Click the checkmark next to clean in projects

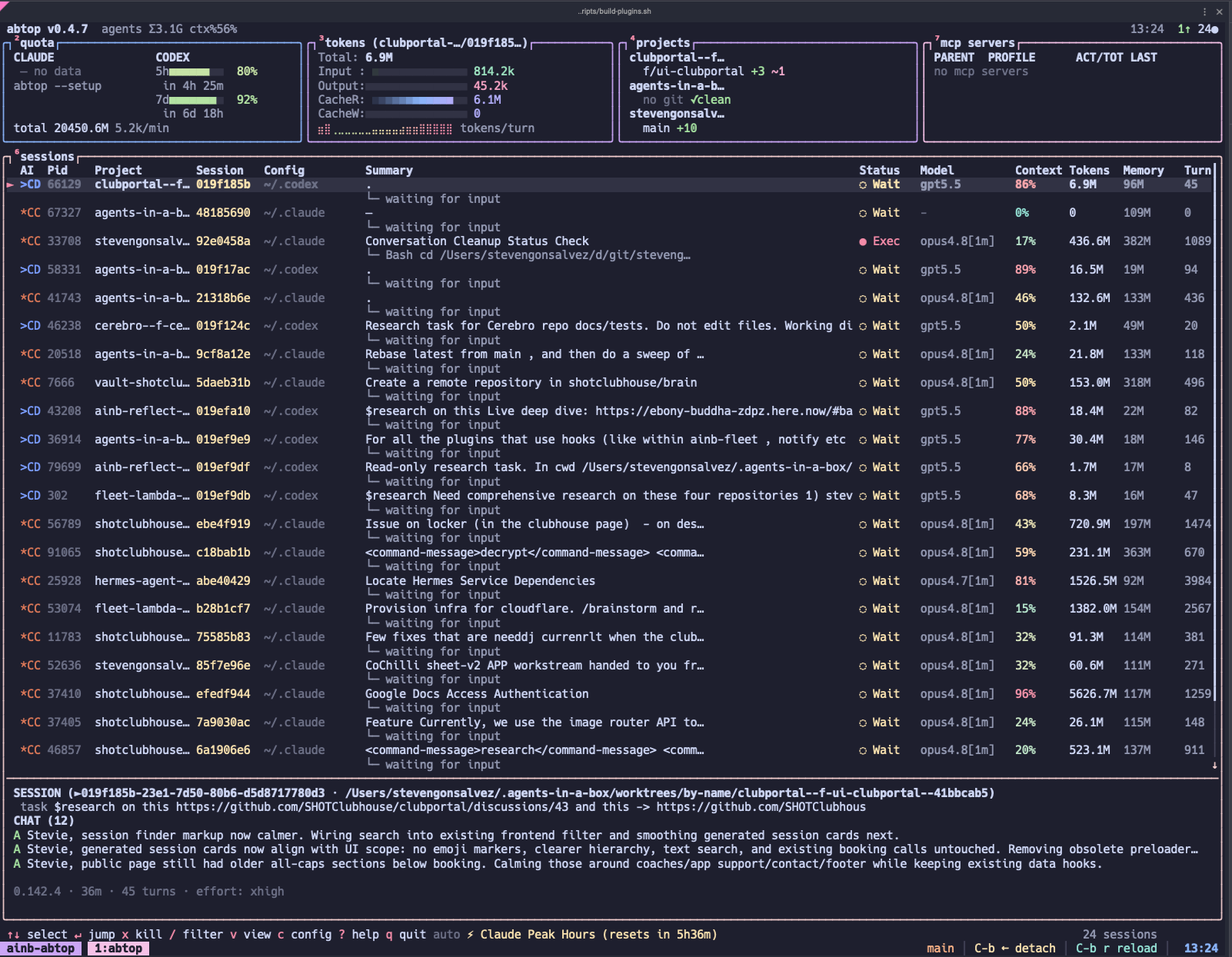[694, 100]
